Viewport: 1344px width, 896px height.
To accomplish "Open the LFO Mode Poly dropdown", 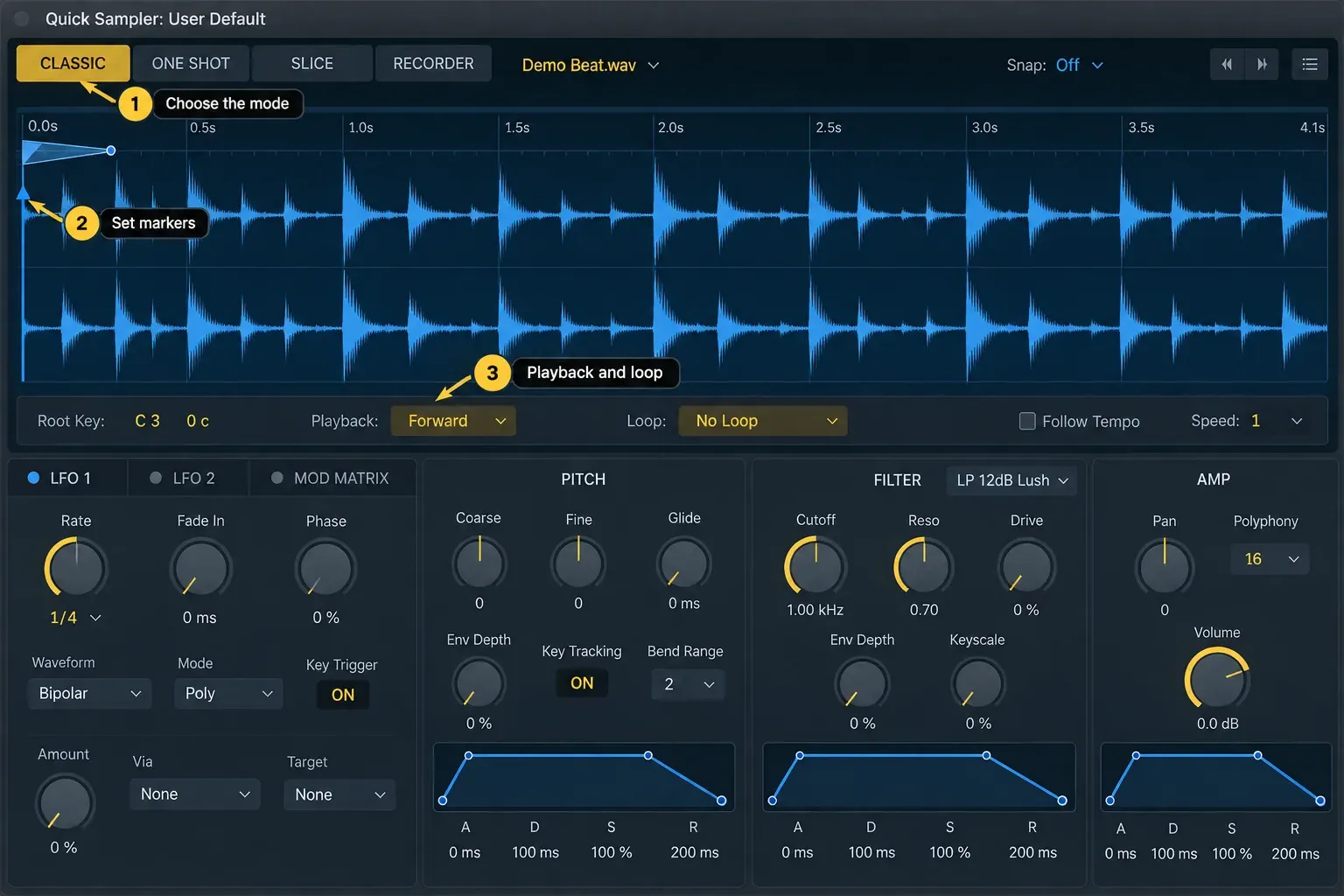I will coord(228,693).
